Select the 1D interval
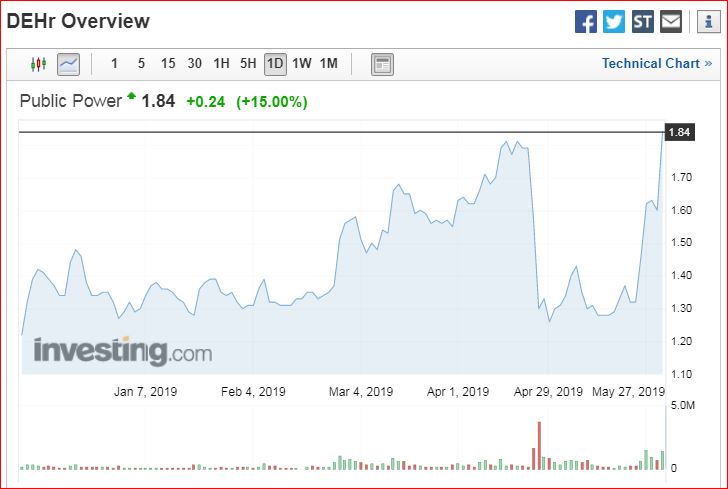The height and width of the screenshot is (489, 728). 275,64
